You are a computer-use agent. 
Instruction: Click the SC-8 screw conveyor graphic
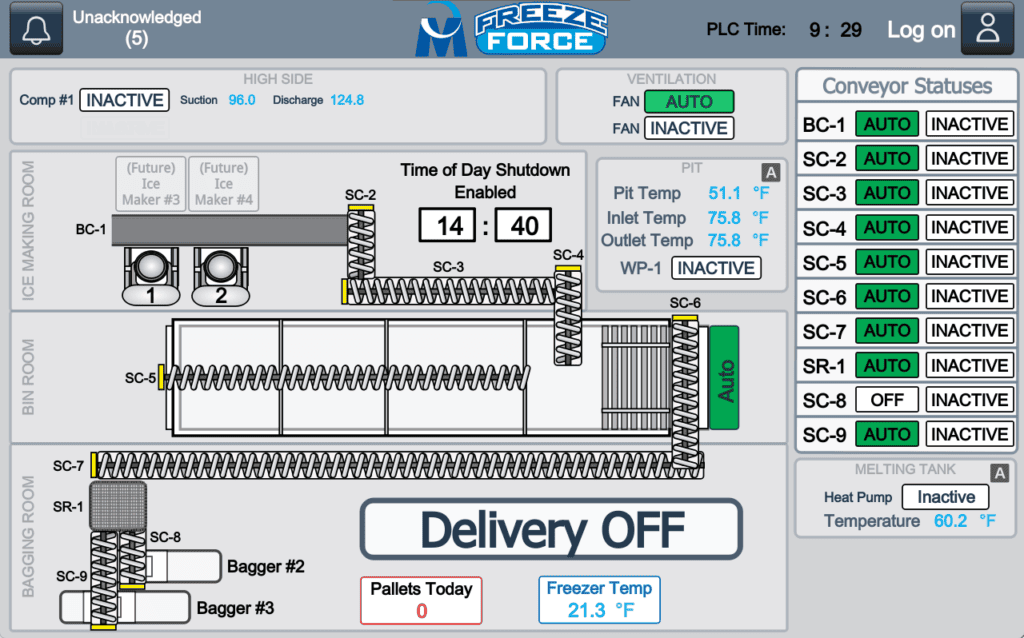point(133,560)
